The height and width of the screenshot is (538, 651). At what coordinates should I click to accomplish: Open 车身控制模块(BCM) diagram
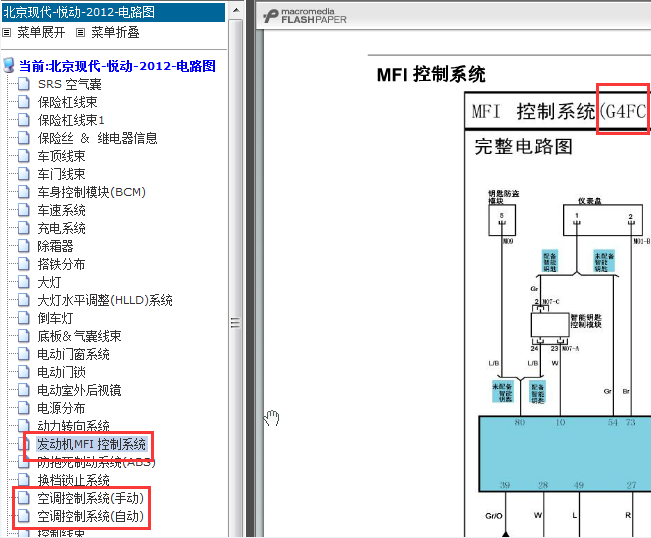pos(92,192)
